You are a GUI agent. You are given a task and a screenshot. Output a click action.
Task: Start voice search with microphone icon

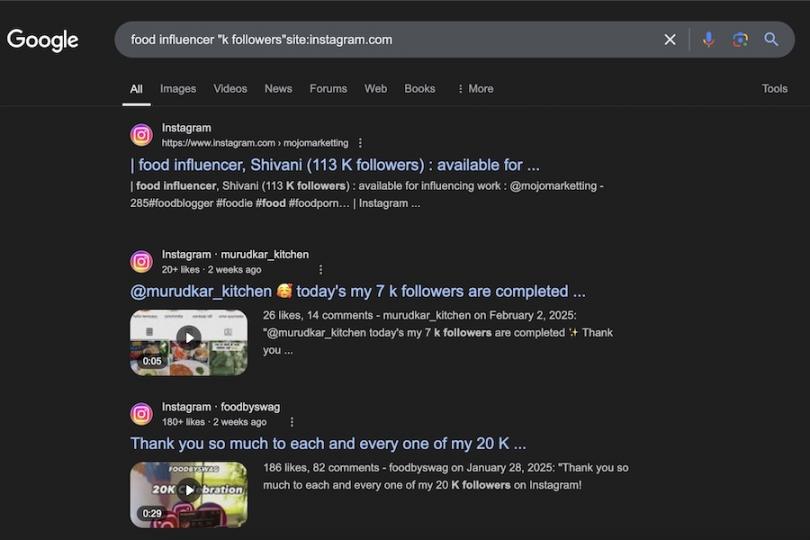pos(709,39)
